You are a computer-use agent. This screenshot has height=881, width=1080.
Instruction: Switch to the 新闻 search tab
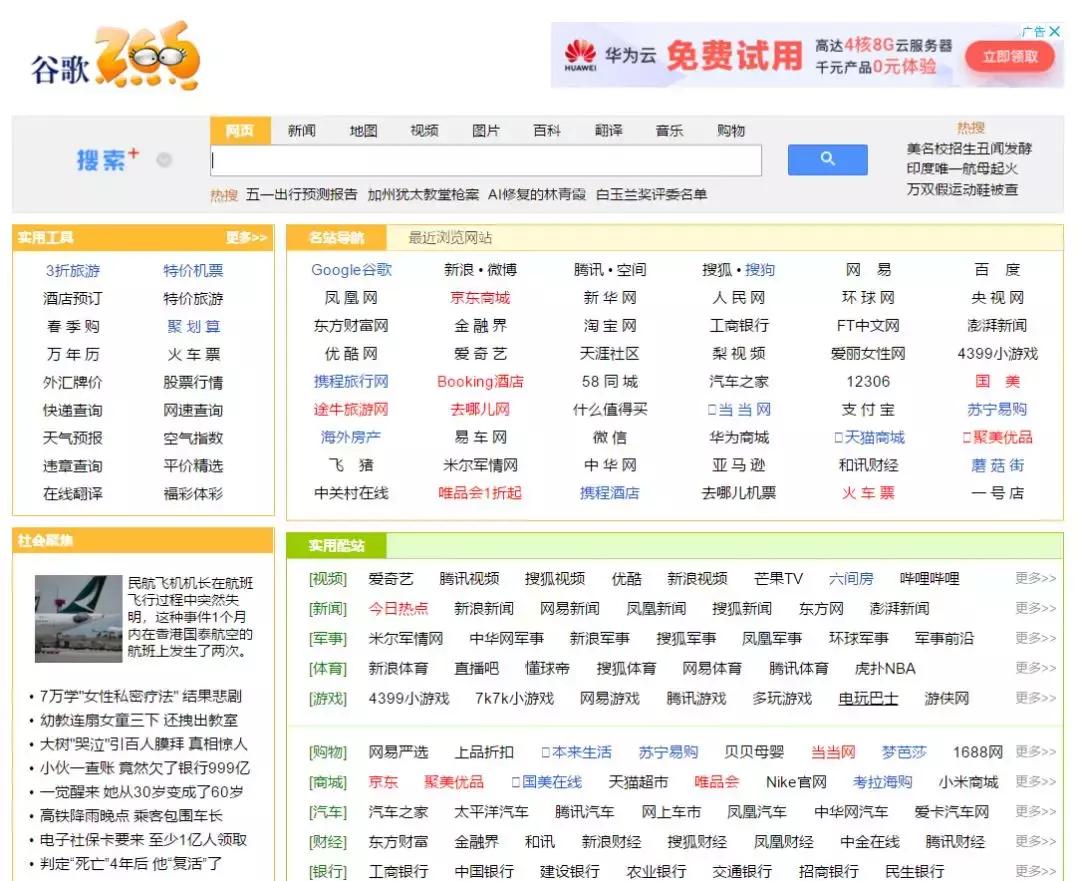pos(300,130)
